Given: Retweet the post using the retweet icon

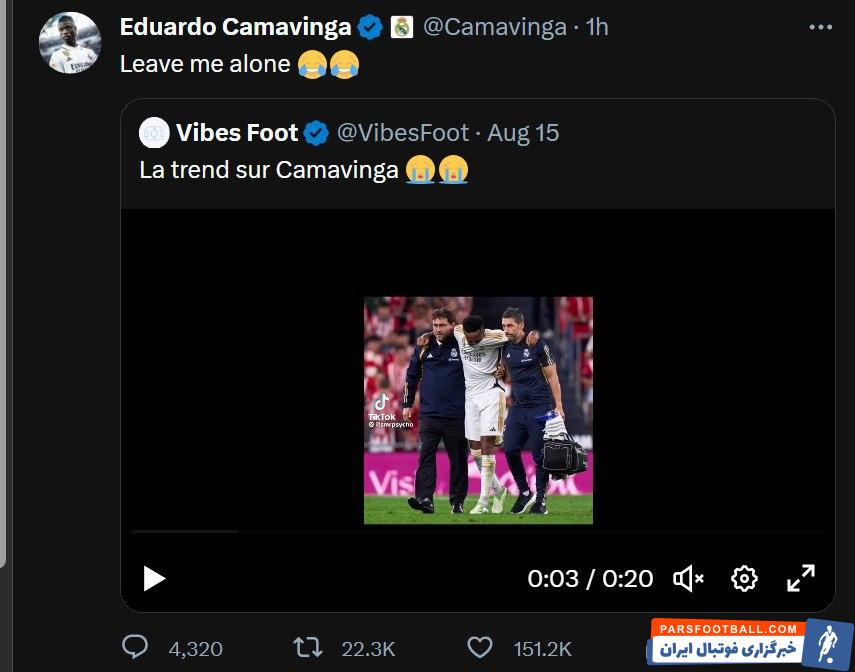Looking at the screenshot, I should click(306, 648).
